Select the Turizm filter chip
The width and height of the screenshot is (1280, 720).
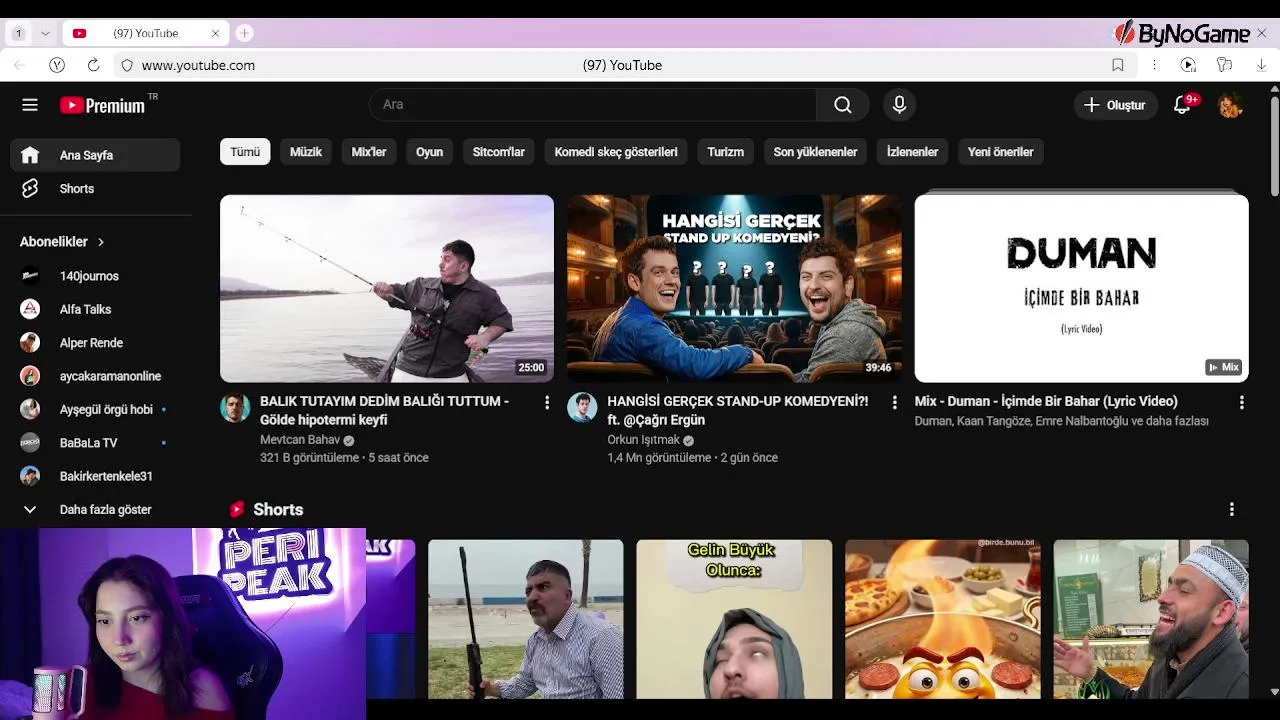[726, 152]
